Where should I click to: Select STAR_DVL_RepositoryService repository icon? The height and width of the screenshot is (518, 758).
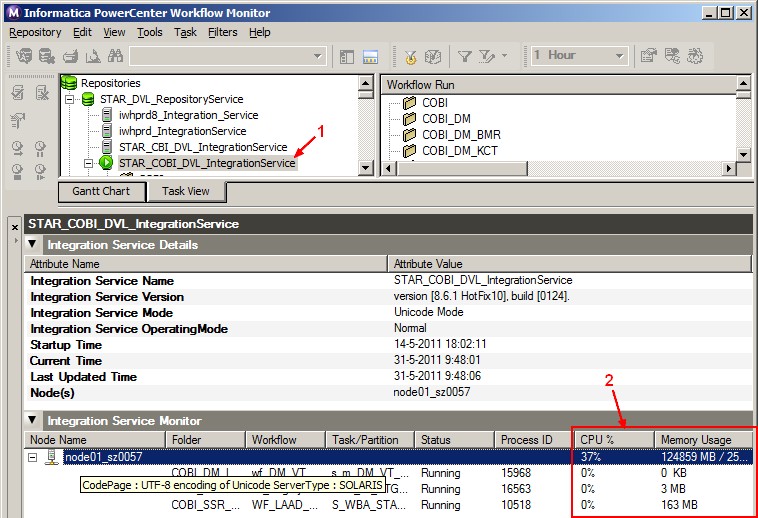click(x=88, y=99)
